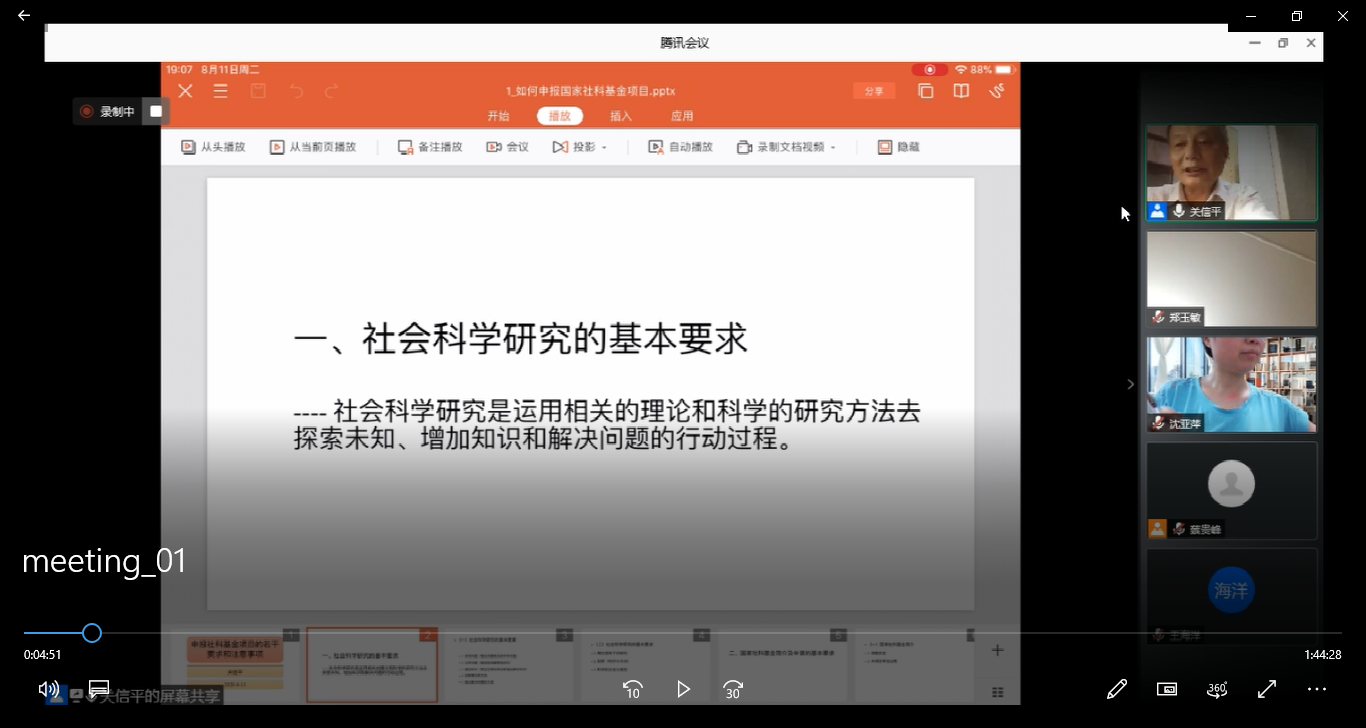This screenshot has height=728, width=1366.
Task: Click the 从头播放 button
Action: [213, 147]
